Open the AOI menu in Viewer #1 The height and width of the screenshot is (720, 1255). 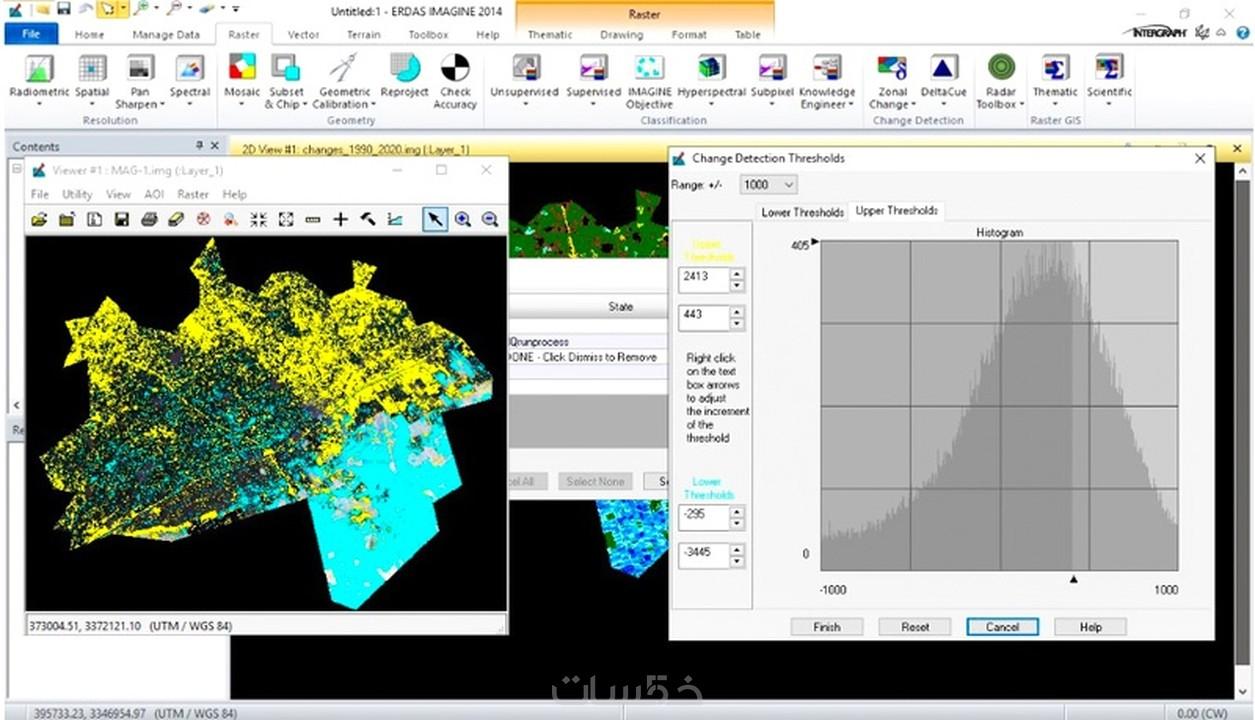point(154,194)
